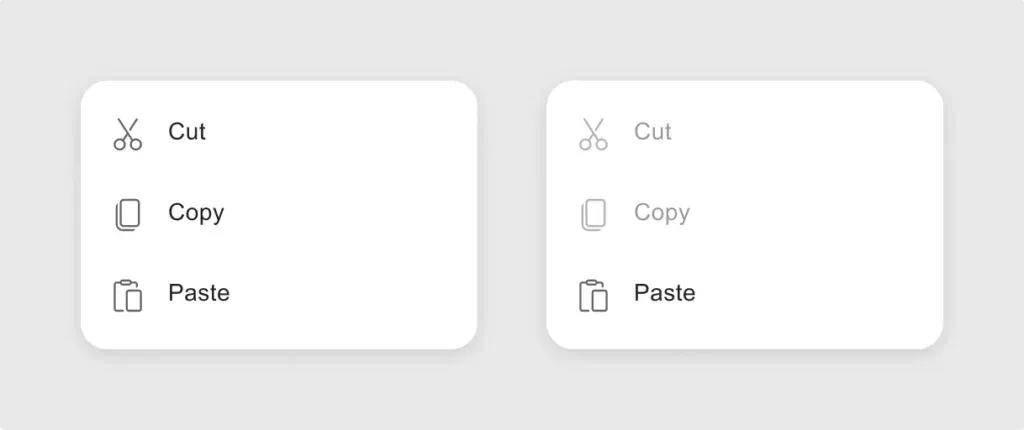Click the clipboard paste icon in the left menu
Screen dimensions: 1024x430
[x=127, y=295]
